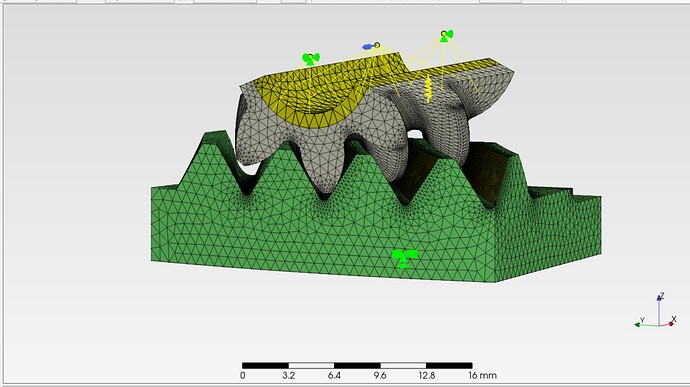Click the green constraint symbol above the left gear
Image resolution: width=690 pixels, height=387 pixels.
[x=311, y=59]
